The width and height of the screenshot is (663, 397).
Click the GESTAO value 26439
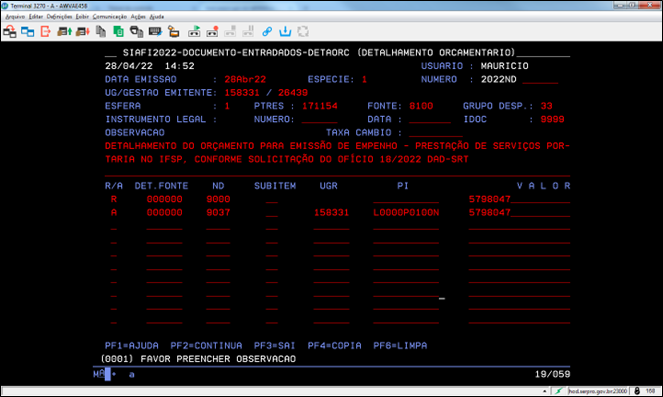coord(293,93)
